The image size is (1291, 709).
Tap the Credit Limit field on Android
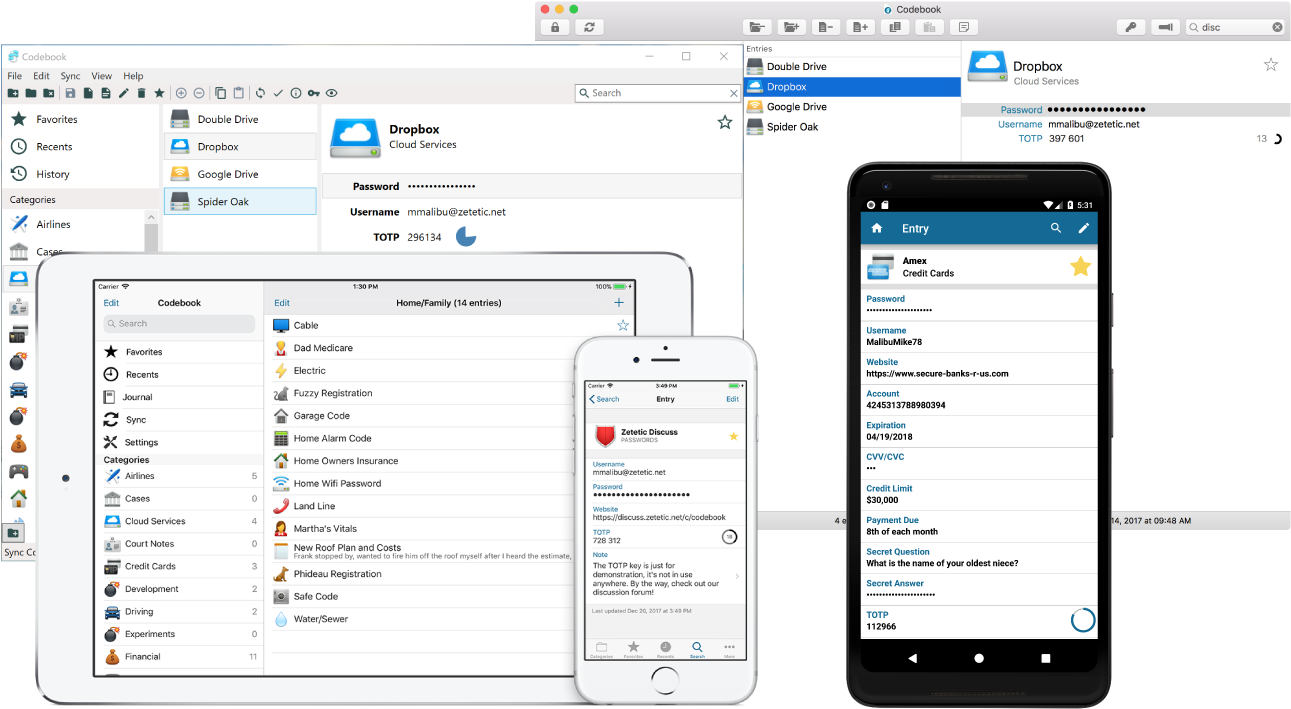coord(979,494)
